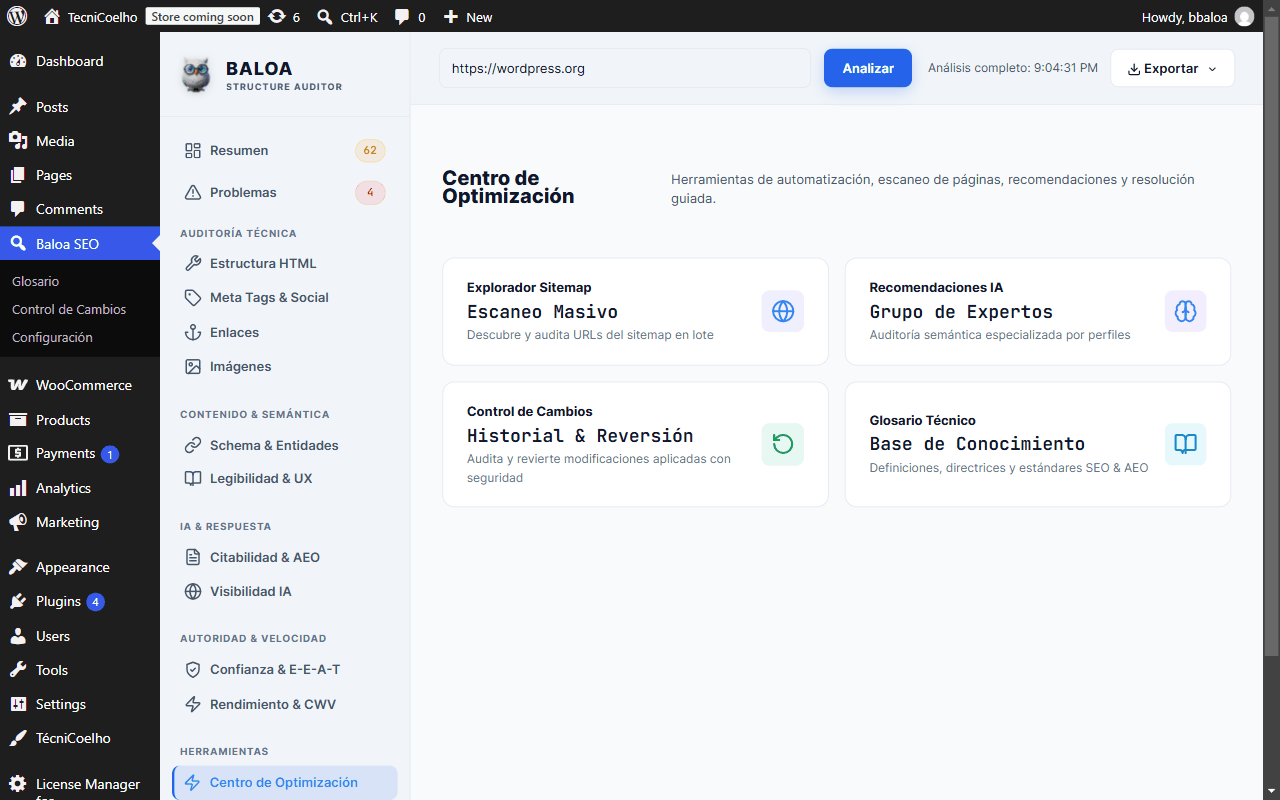Click the comments bubble icon in admin bar

(402, 16)
